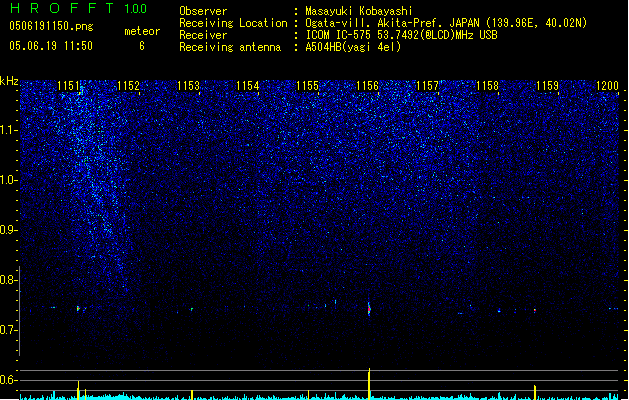
Task: Click the 1151 time axis label
Action: [x=68, y=85]
